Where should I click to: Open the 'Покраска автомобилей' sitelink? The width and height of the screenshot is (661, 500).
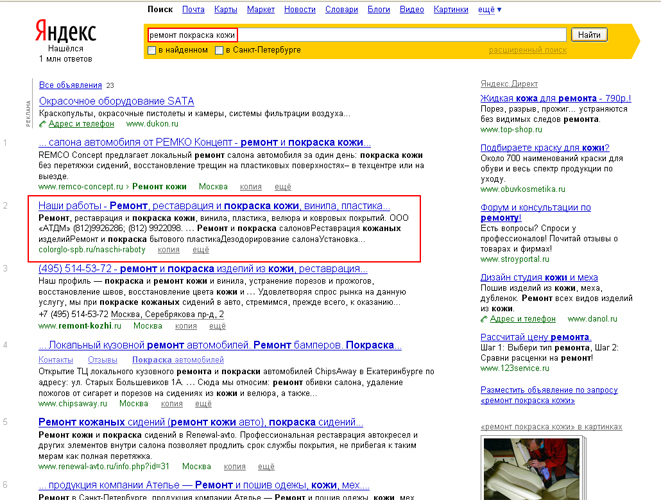[x=178, y=360]
